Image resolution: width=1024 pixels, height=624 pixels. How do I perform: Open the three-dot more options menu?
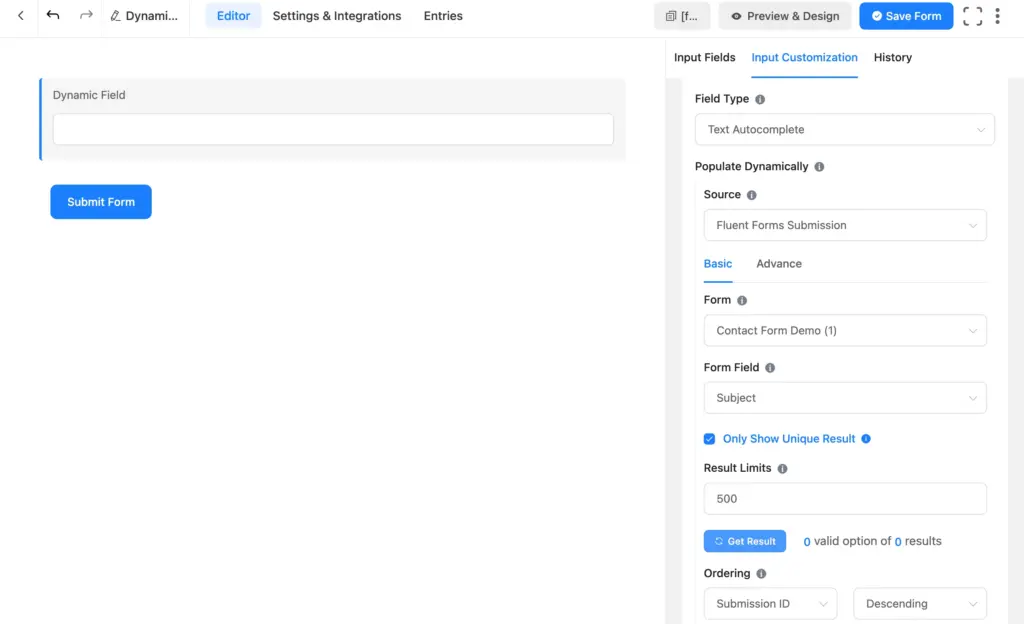pyautogui.click(x=997, y=16)
